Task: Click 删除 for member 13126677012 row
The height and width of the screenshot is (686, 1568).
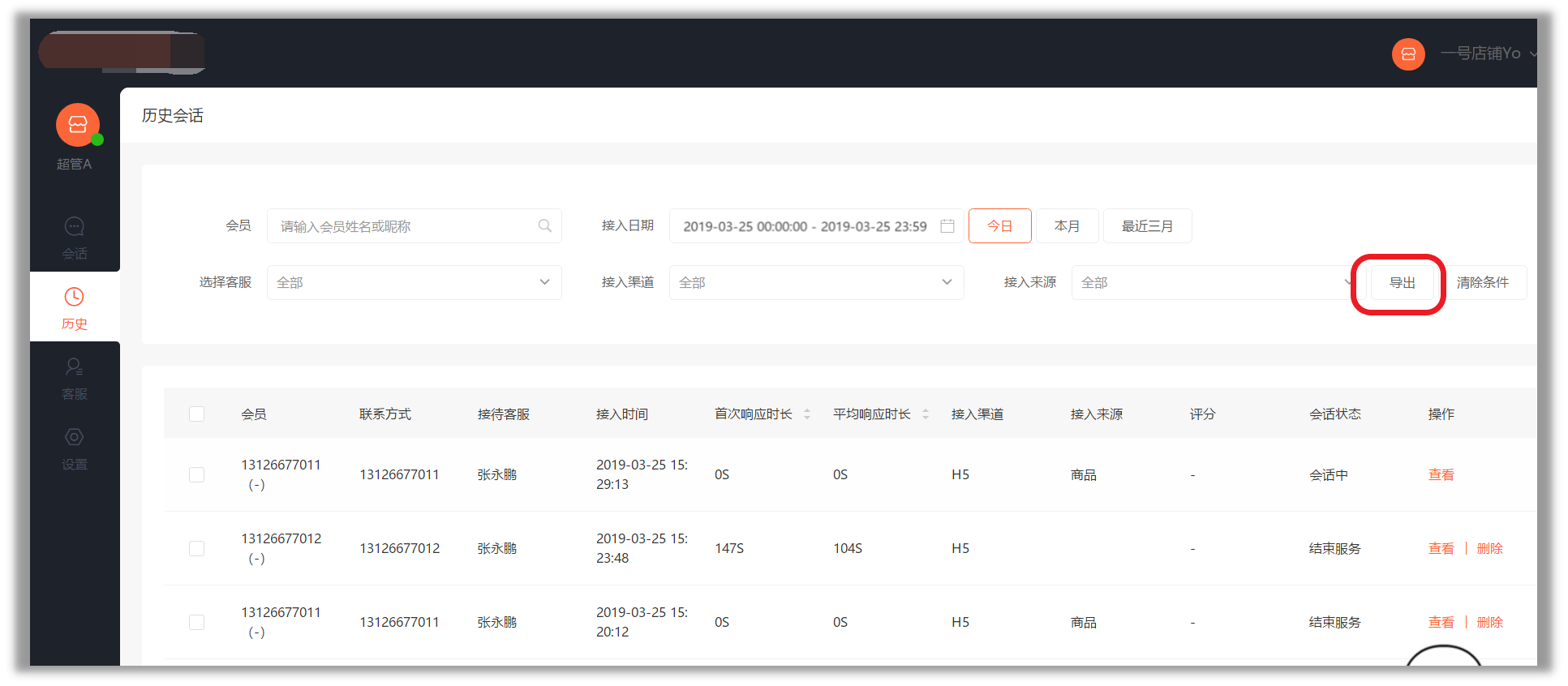Action: point(1489,549)
